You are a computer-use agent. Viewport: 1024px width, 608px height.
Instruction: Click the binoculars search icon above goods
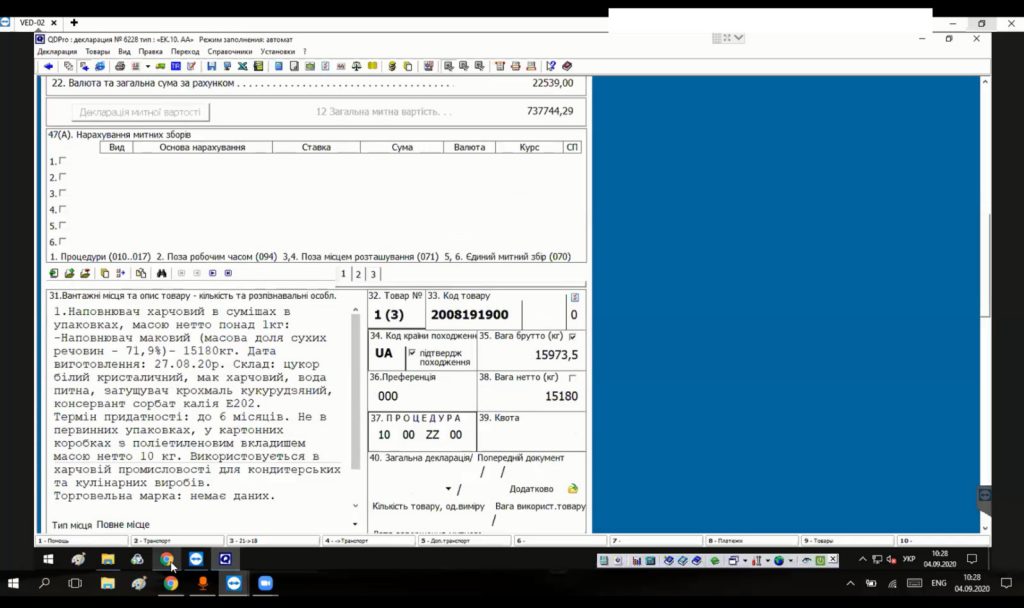161,273
